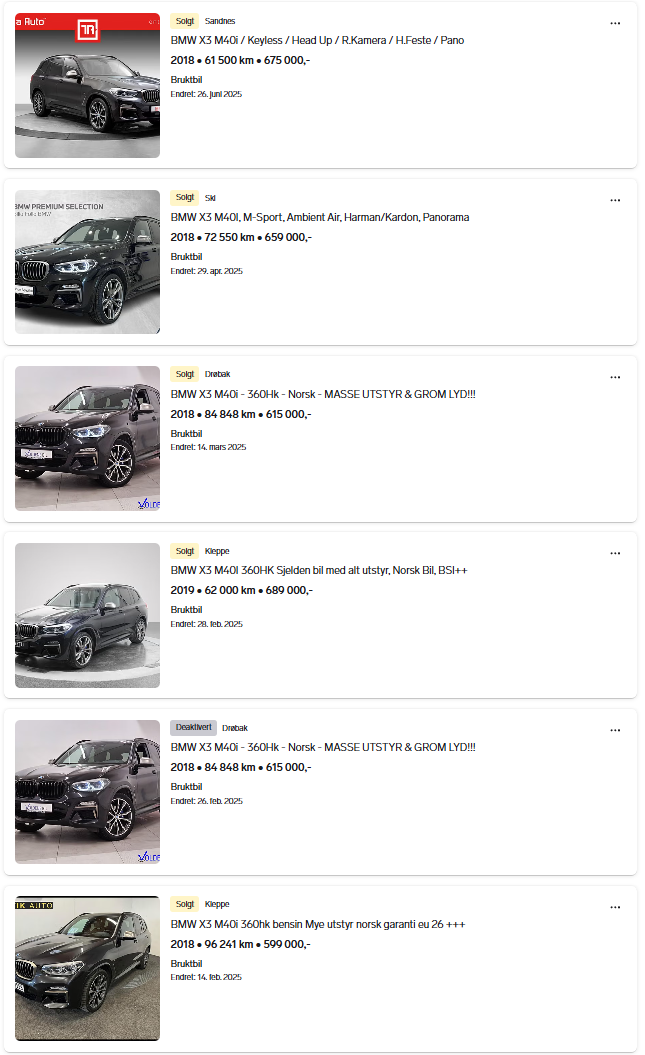Open options menu for Solgt Drøbak listing
645x1055 pixels.
click(615, 377)
